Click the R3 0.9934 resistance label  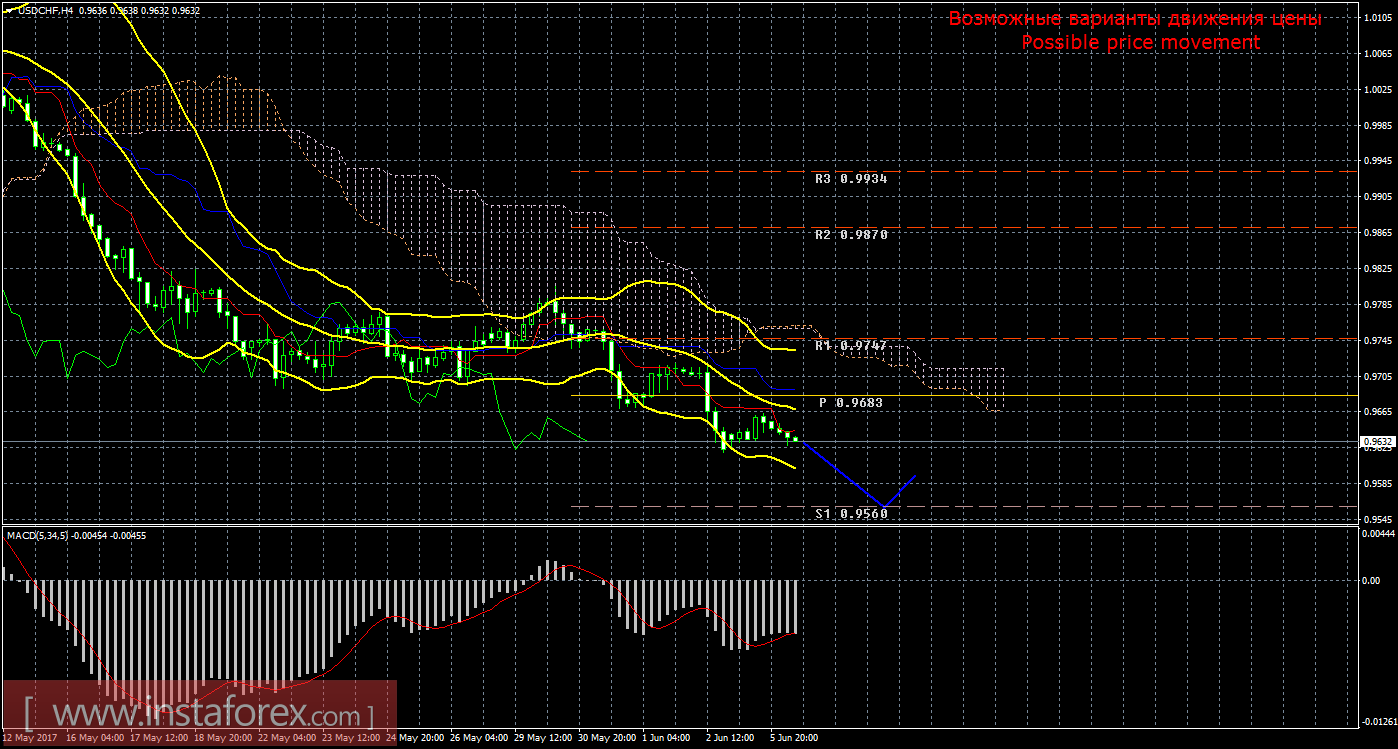point(851,179)
